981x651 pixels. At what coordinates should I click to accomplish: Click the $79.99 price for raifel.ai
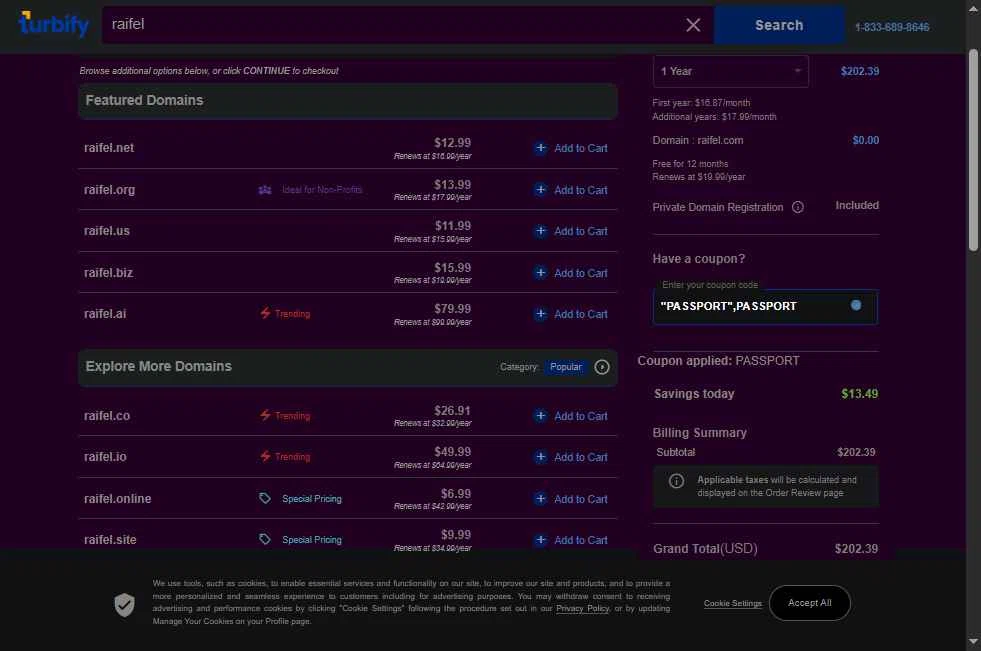click(452, 309)
